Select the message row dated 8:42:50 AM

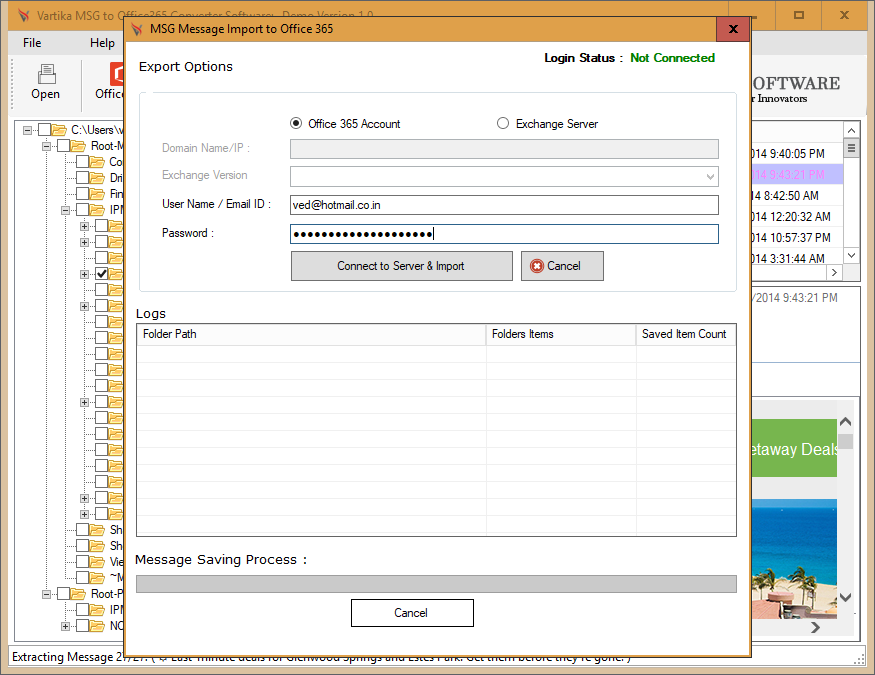797,196
